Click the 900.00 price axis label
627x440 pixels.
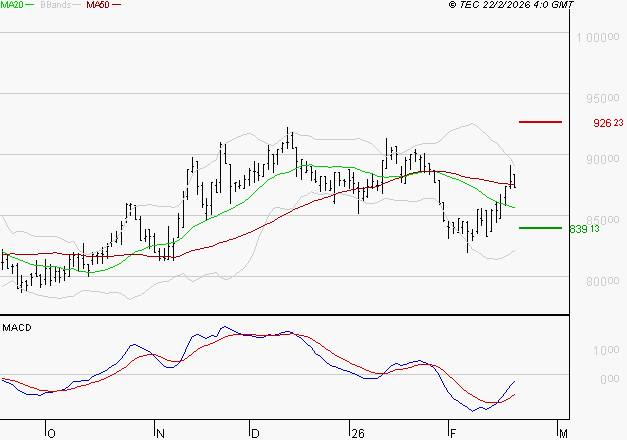click(x=603, y=159)
